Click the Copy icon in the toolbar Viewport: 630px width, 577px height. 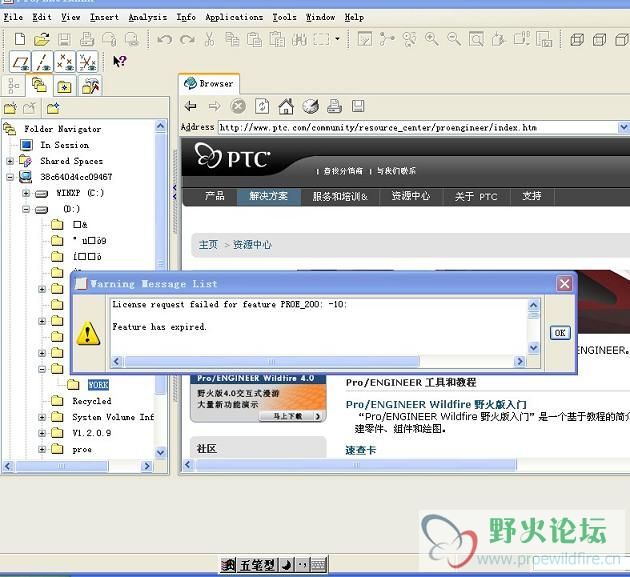tap(232, 39)
